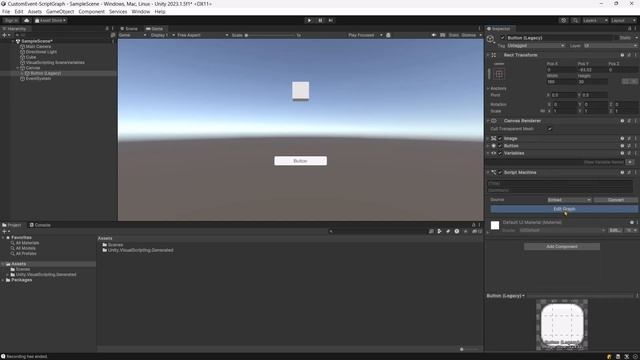Screen dimensions: 640x360
Task: Click the Sign in button
Action: 11,20
